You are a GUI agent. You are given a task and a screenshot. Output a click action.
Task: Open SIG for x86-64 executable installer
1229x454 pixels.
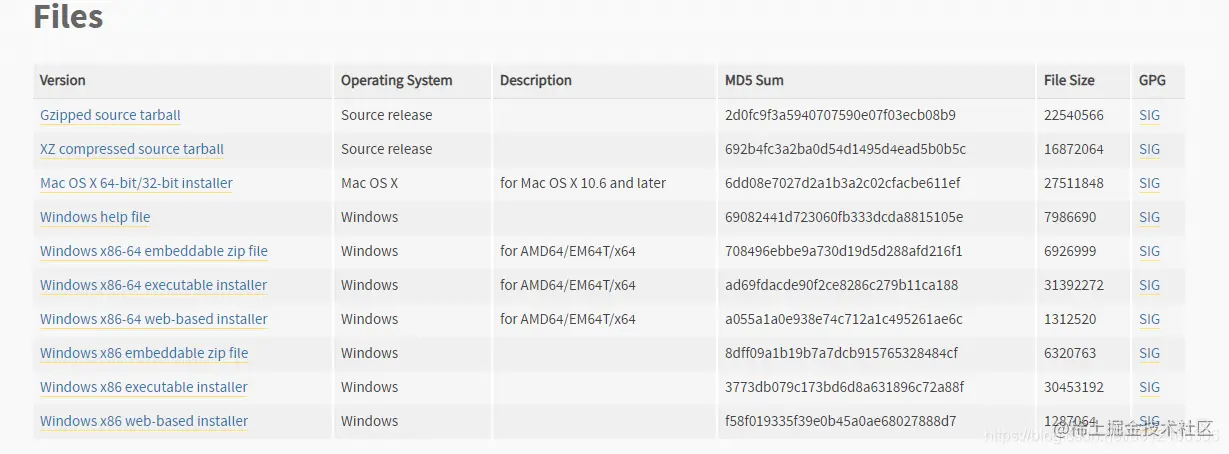(1149, 285)
